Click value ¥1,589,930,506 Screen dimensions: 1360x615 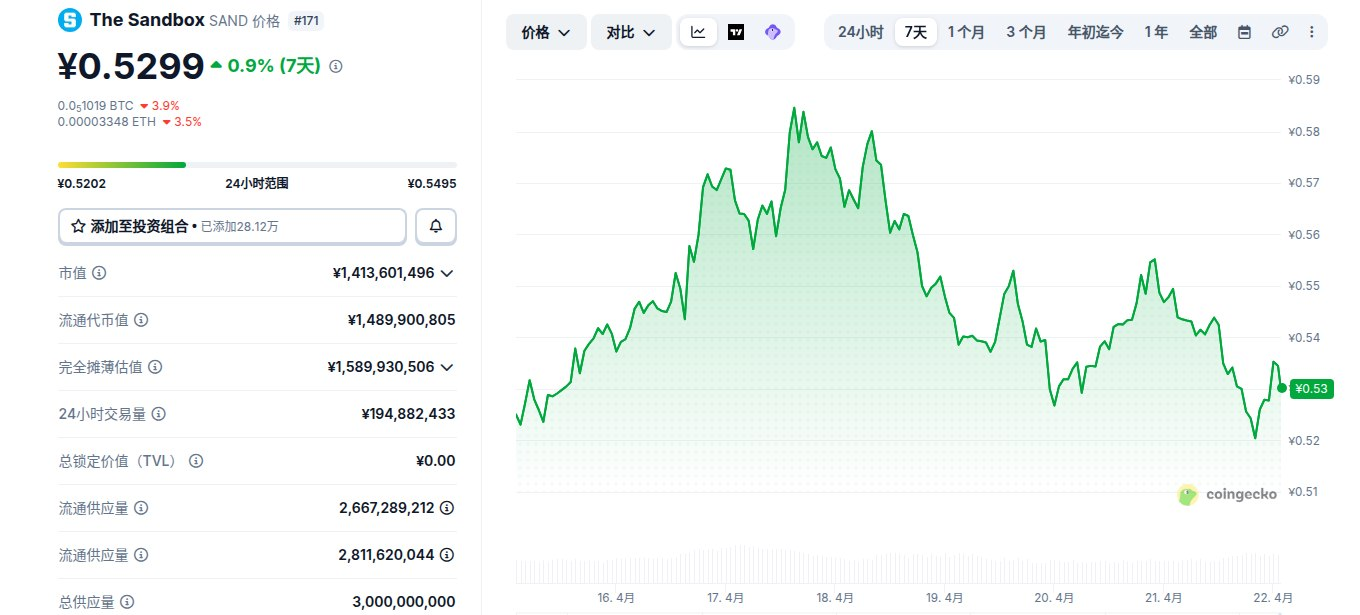point(381,367)
